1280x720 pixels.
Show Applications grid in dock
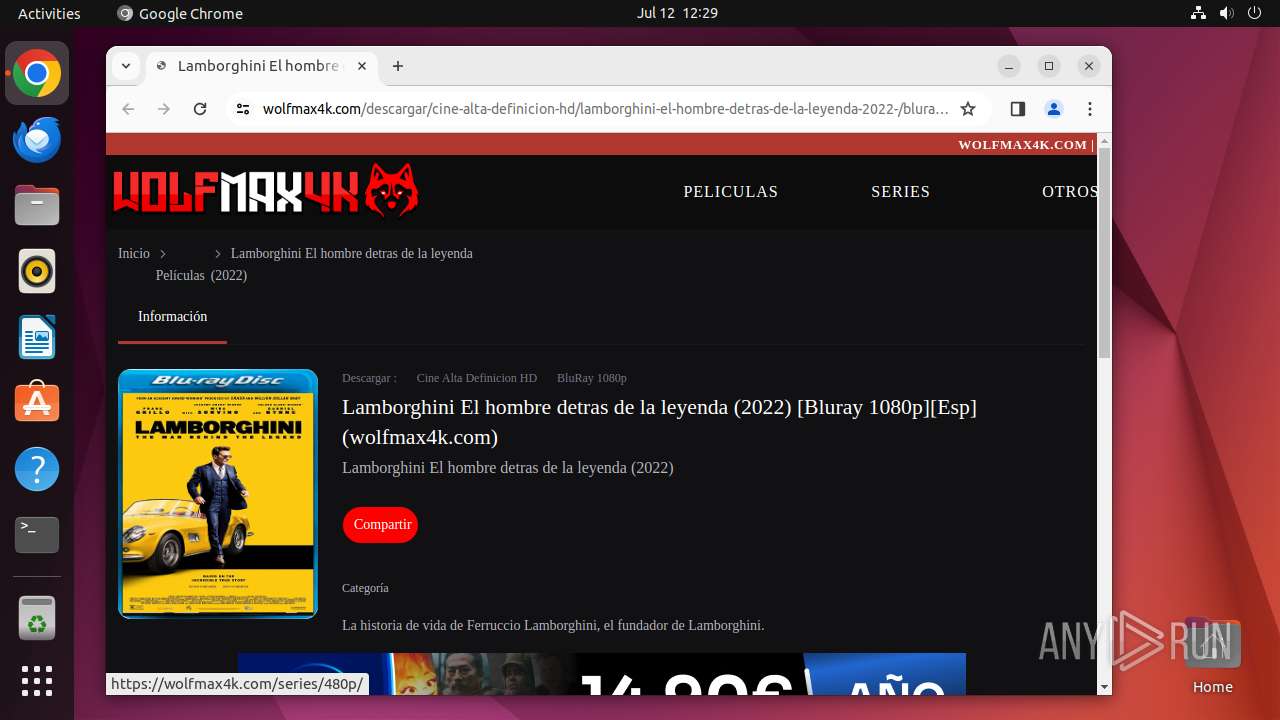[x=37, y=681]
